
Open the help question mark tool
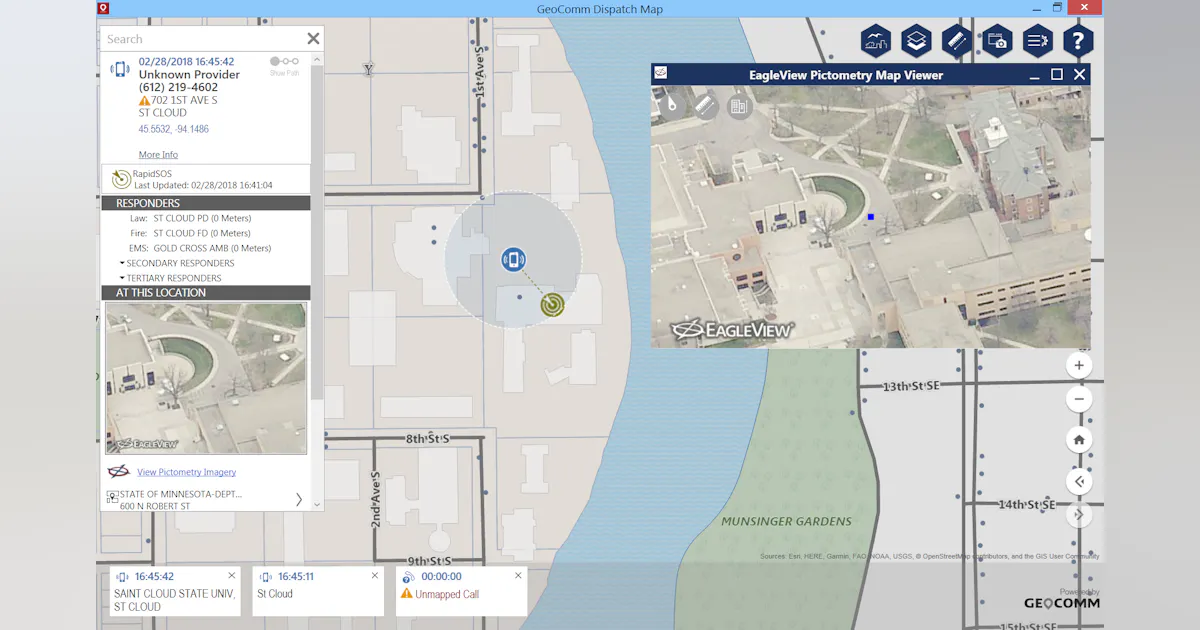pyautogui.click(x=1077, y=41)
